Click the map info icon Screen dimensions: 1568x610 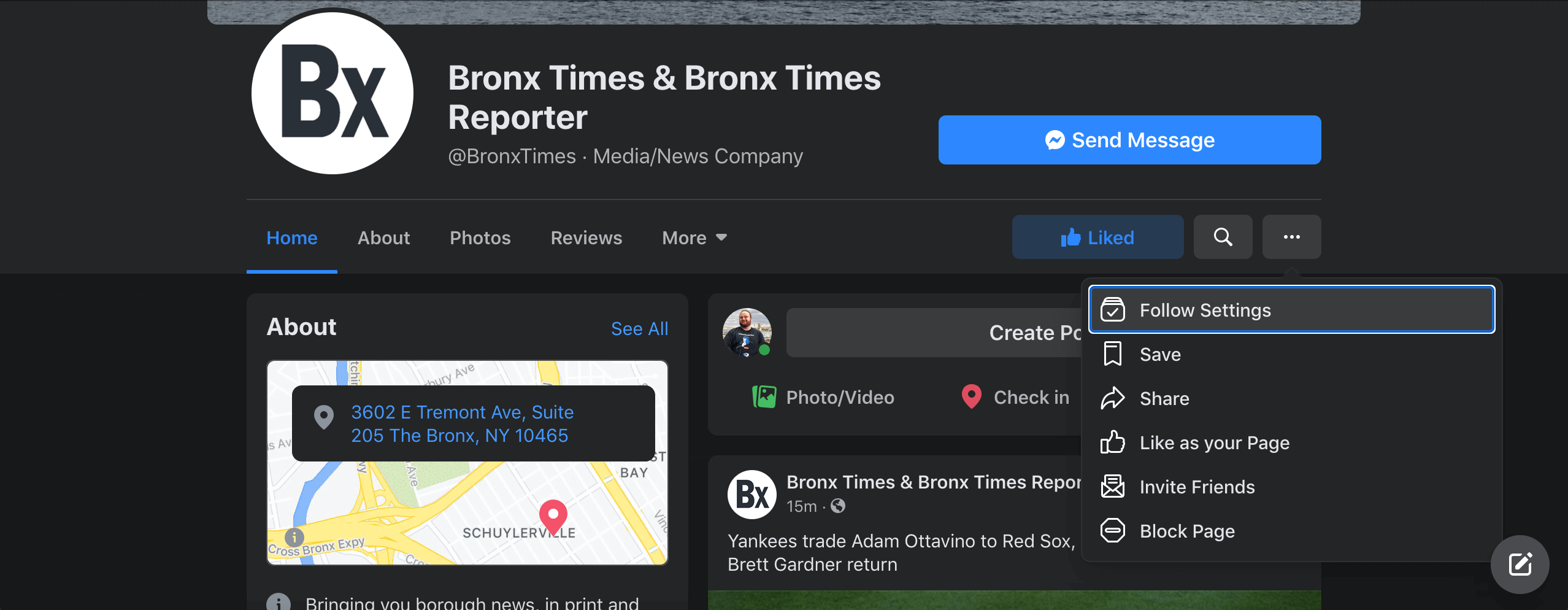pyautogui.click(x=294, y=537)
